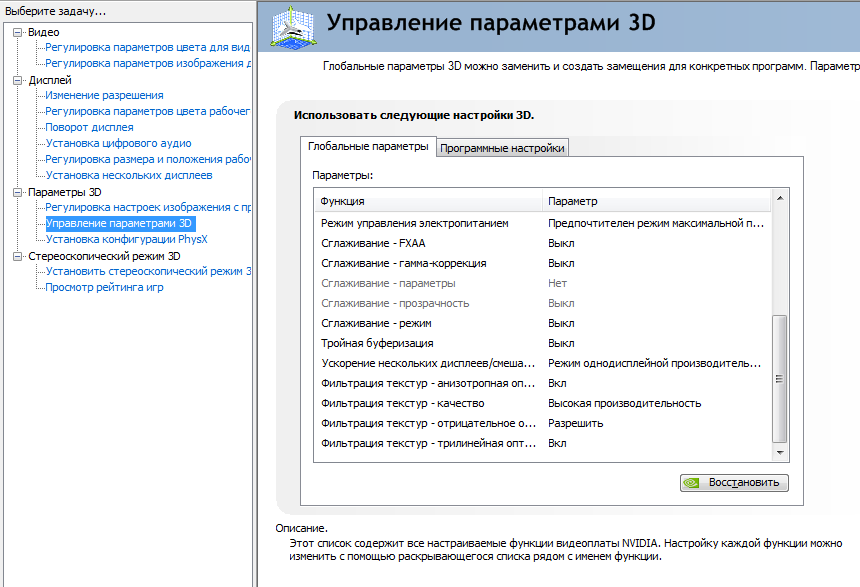Switch to Глобальные параметры tab

click(x=368, y=146)
